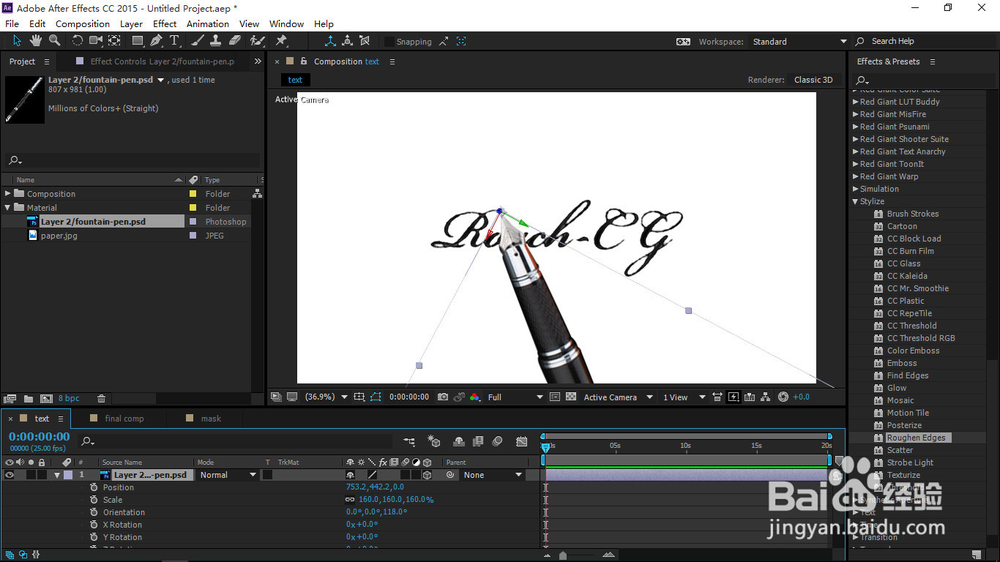Expand the Composition folder
This screenshot has height=562, width=1000.
click(8, 193)
